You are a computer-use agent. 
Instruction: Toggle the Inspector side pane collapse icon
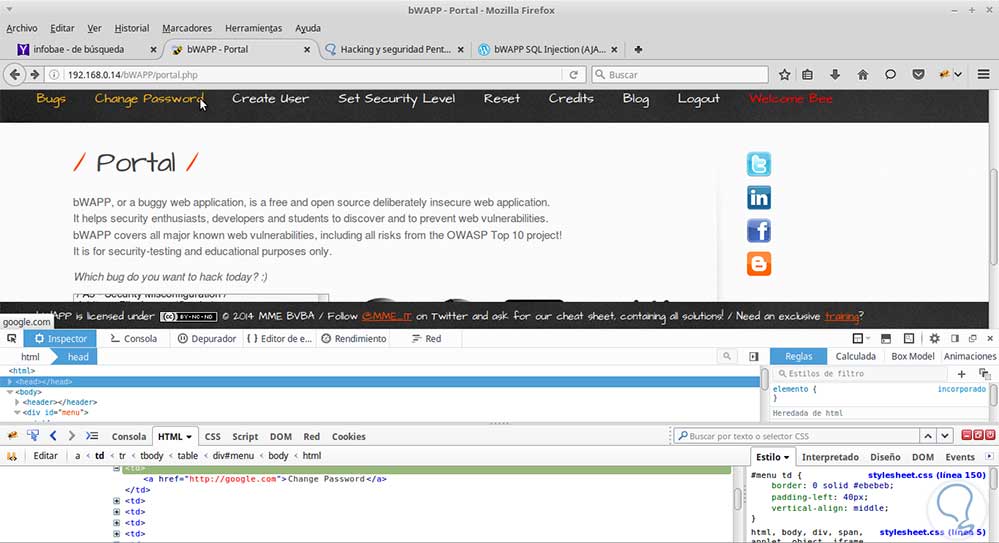(754, 356)
